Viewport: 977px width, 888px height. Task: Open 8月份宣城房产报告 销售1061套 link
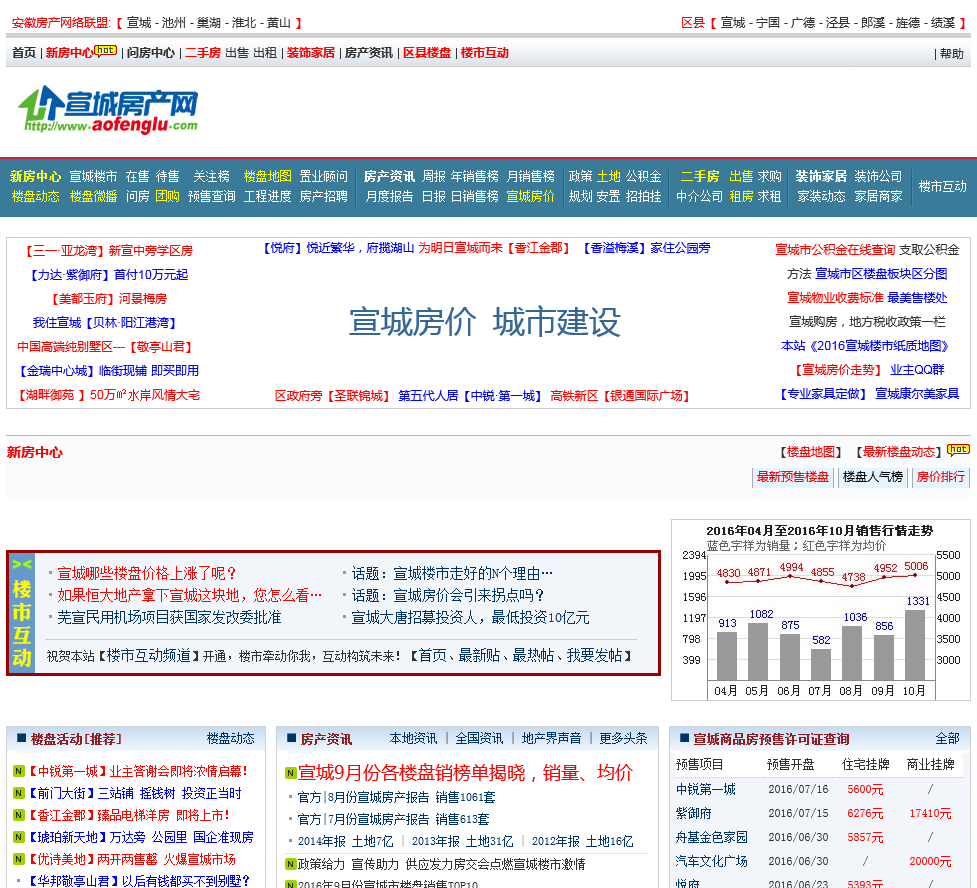click(x=396, y=797)
